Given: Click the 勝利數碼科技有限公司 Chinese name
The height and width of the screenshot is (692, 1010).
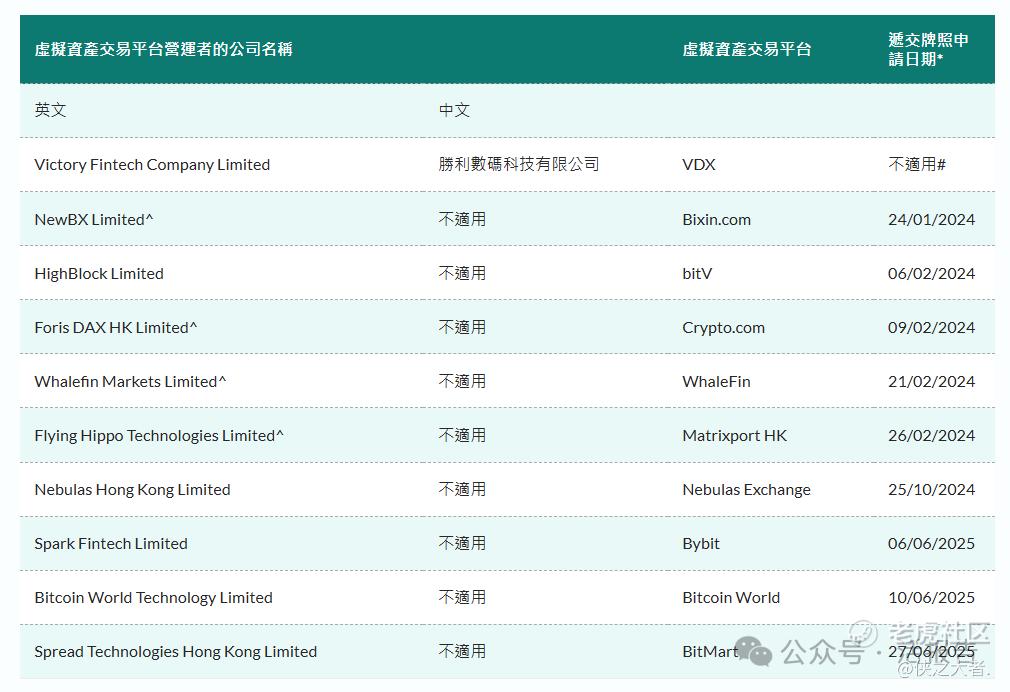Looking at the screenshot, I should (519, 164).
